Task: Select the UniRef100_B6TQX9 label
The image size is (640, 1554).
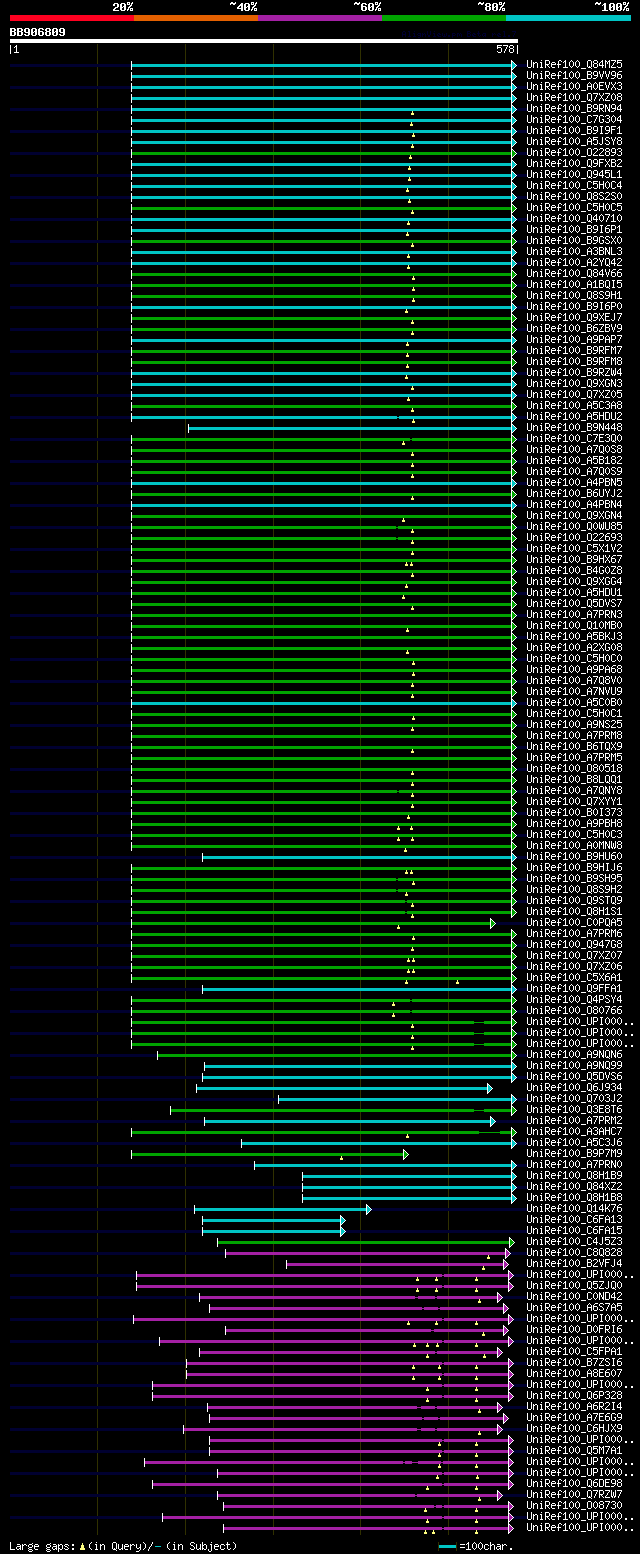Action: click(x=574, y=746)
